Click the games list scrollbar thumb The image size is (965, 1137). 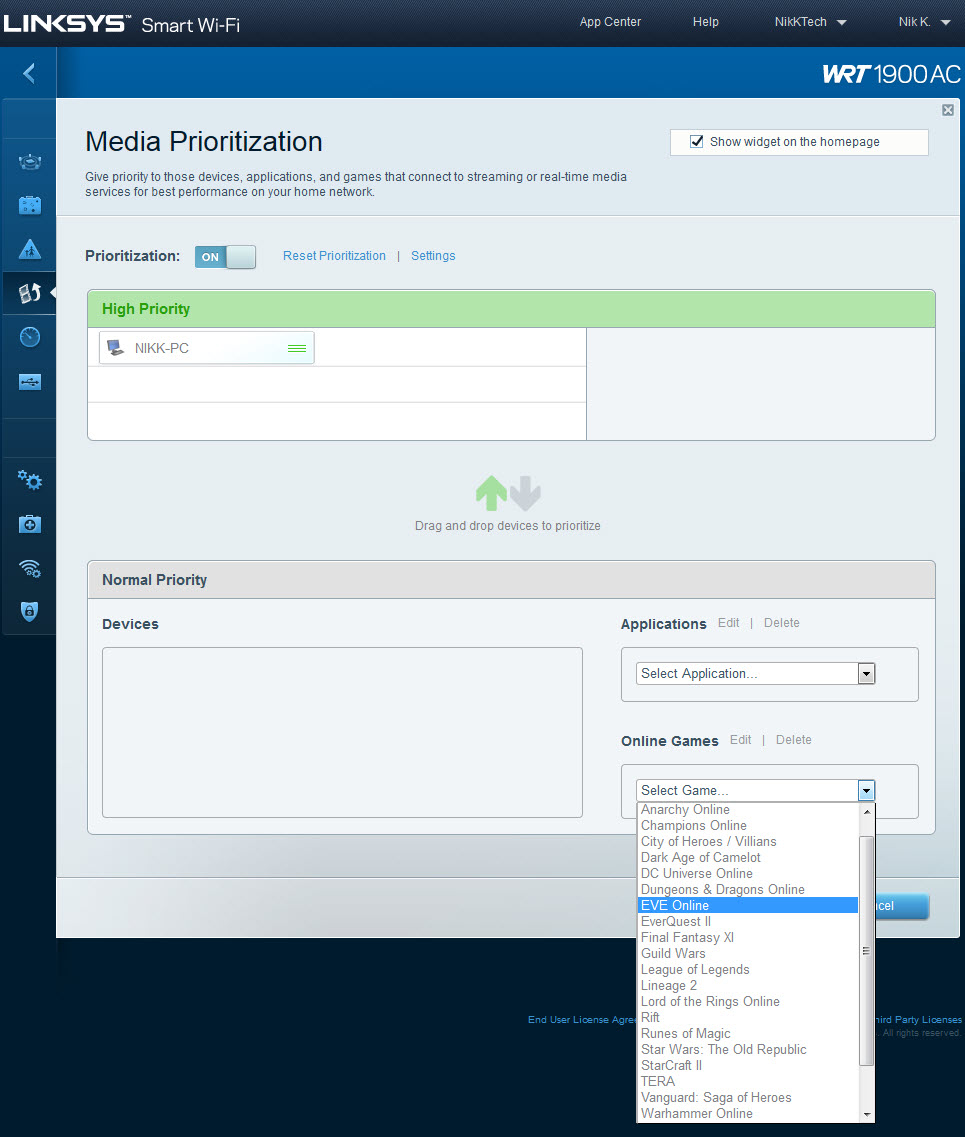pyautogui.click(x=866, y=951)
